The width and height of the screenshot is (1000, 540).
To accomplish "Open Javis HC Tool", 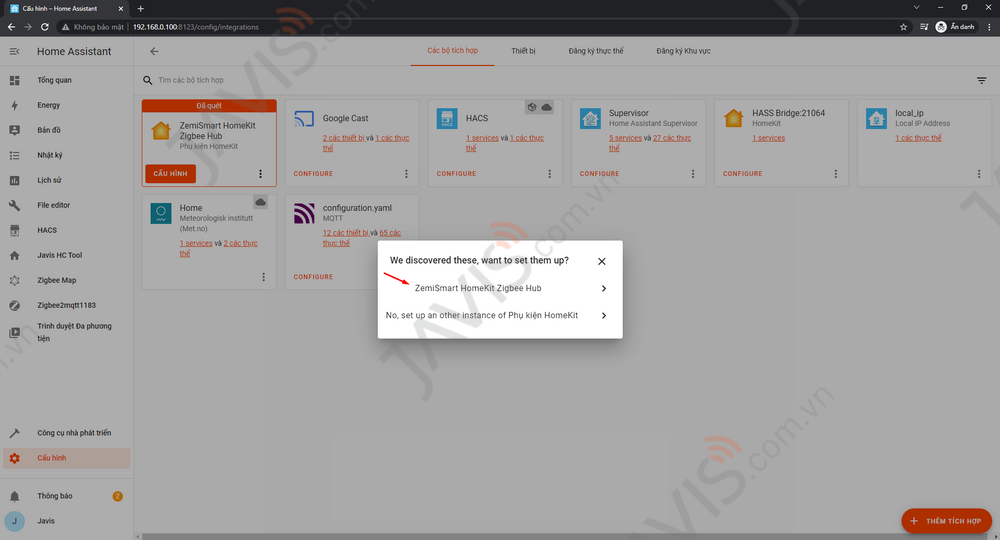I will pyautogui.click(x=67, y=255).
